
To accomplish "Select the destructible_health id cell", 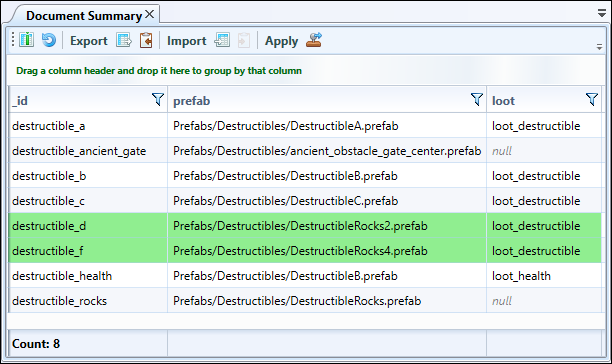I will [x=88, y=275].
